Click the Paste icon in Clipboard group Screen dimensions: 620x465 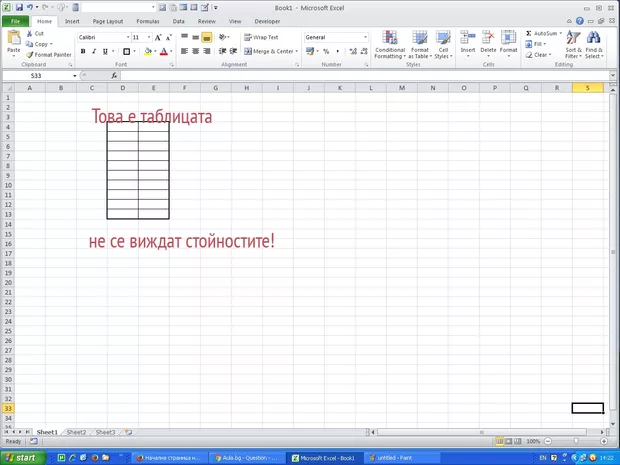click(13, 40)
